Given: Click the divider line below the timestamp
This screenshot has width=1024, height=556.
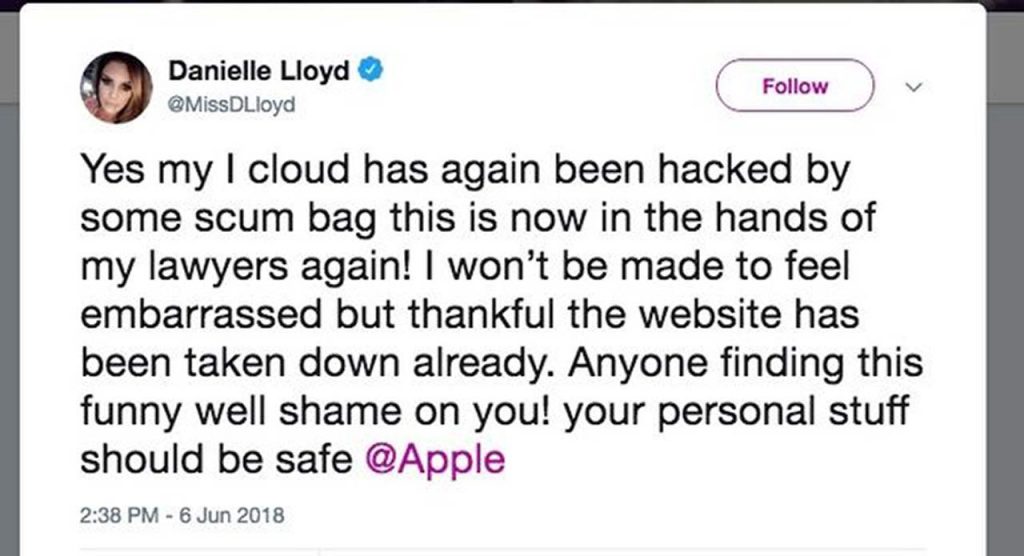Looking at the screenshot, I should click(500, 548).
